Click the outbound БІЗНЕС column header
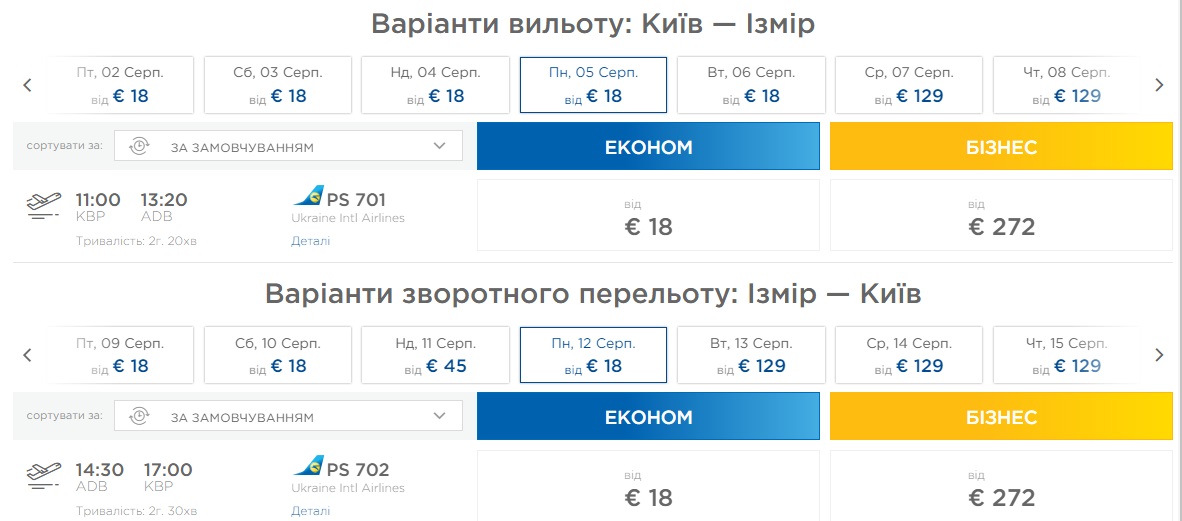Screen dimensions: 1182x521 click(x=1001, y=147)
